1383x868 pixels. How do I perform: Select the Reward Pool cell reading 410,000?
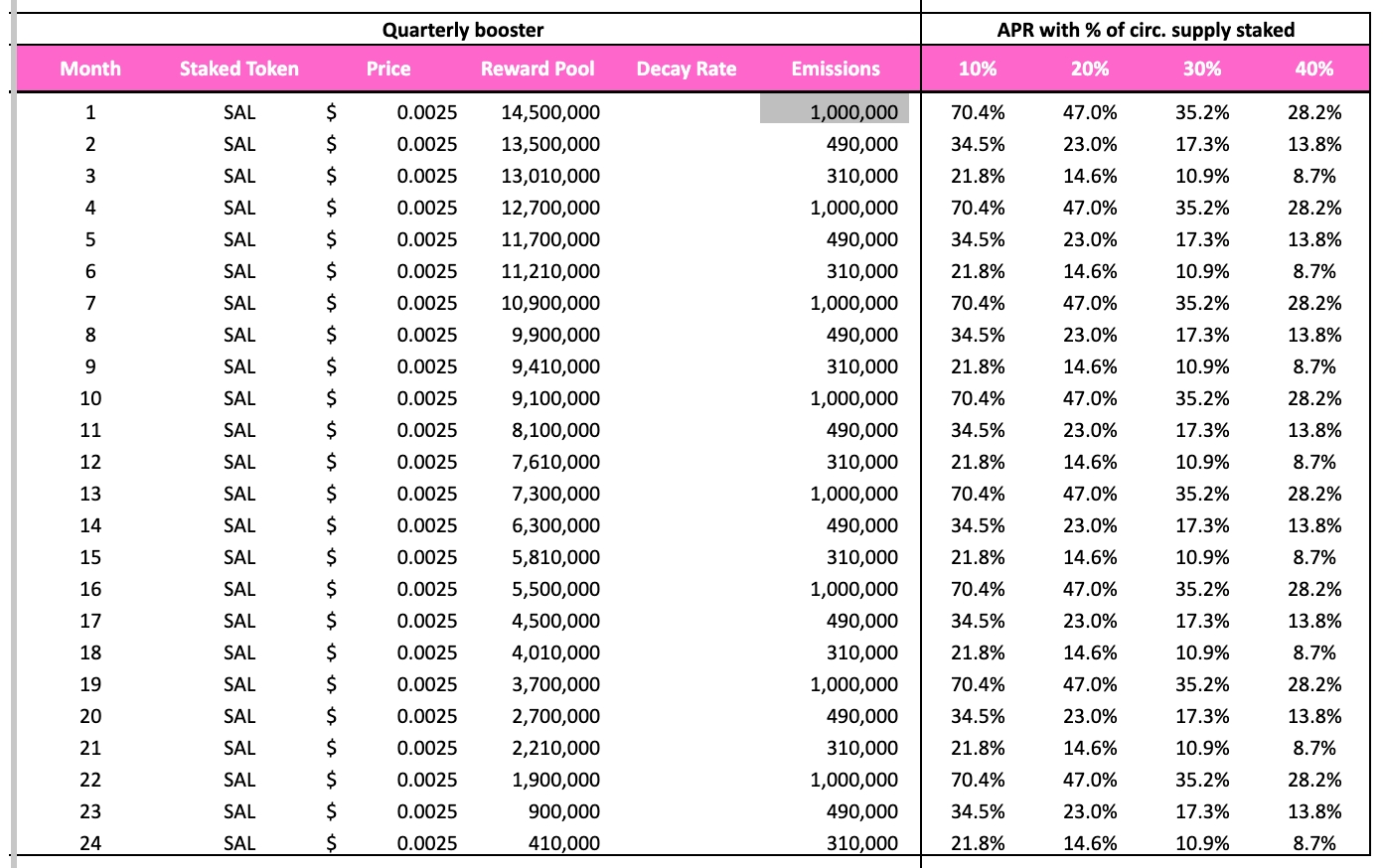coord(562,843)
